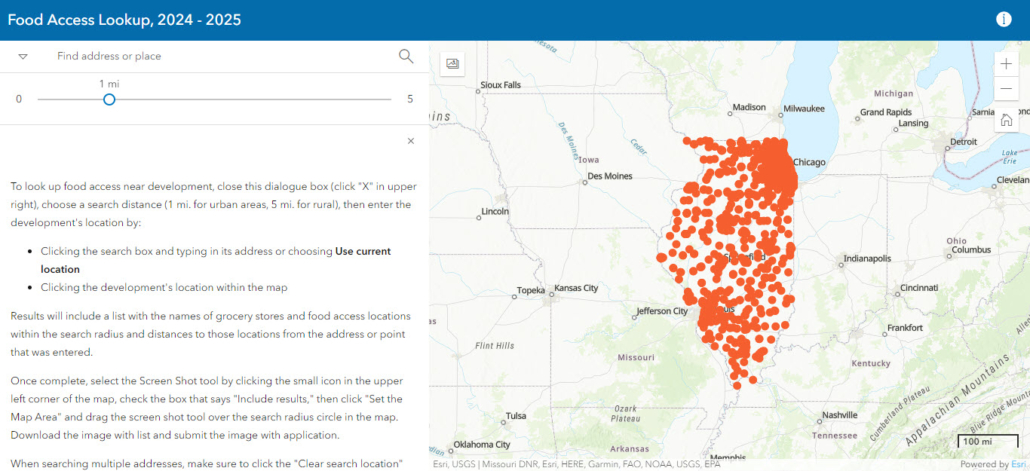Viewport: 1030px width, 471px height.
Task: Click the Tulsa city label
Action: point(516,416)
